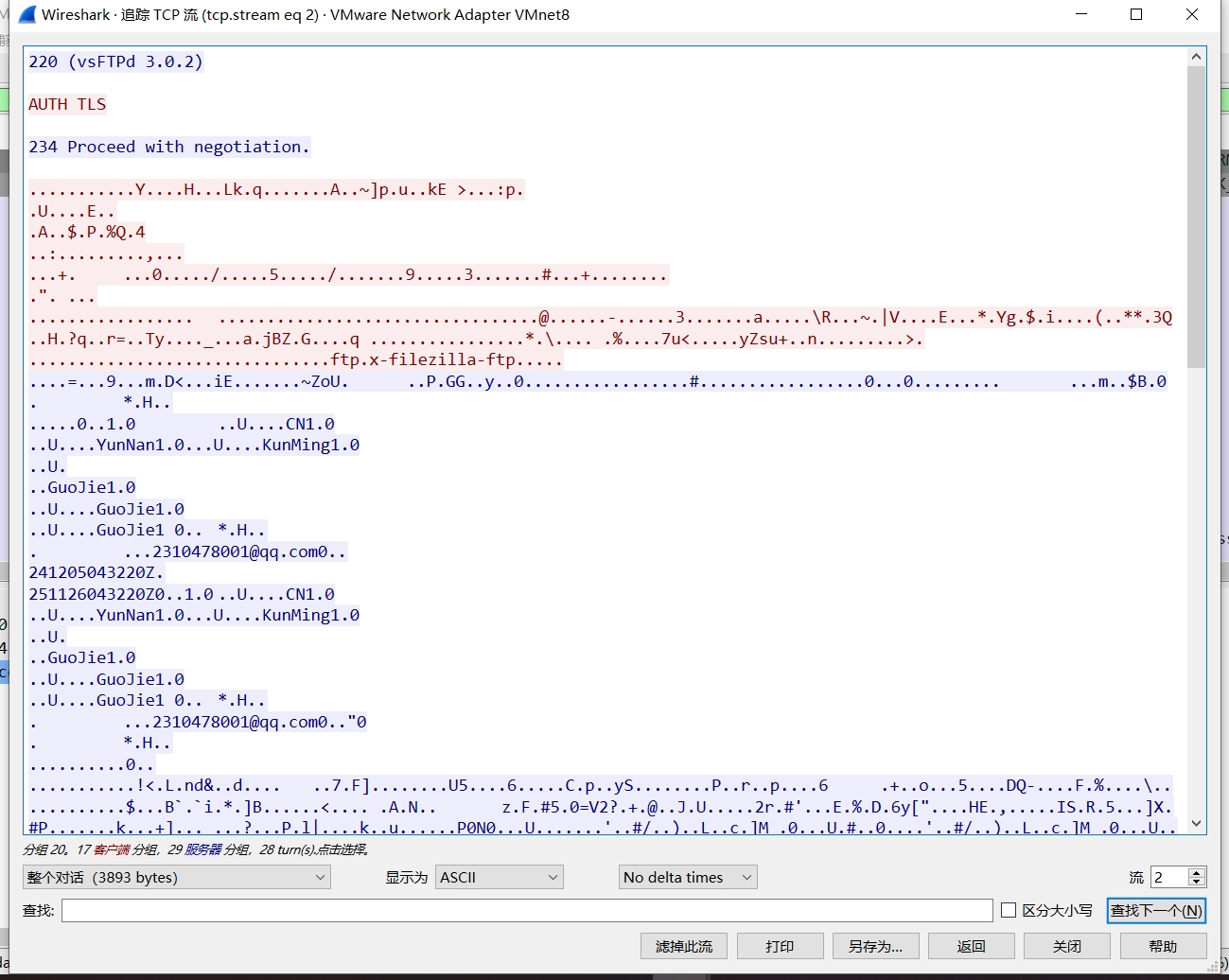Viewport: 1229px width, 980px height.
Task: Enable the 区分大小写 case sensitive checkbox
Action: 1009,910
